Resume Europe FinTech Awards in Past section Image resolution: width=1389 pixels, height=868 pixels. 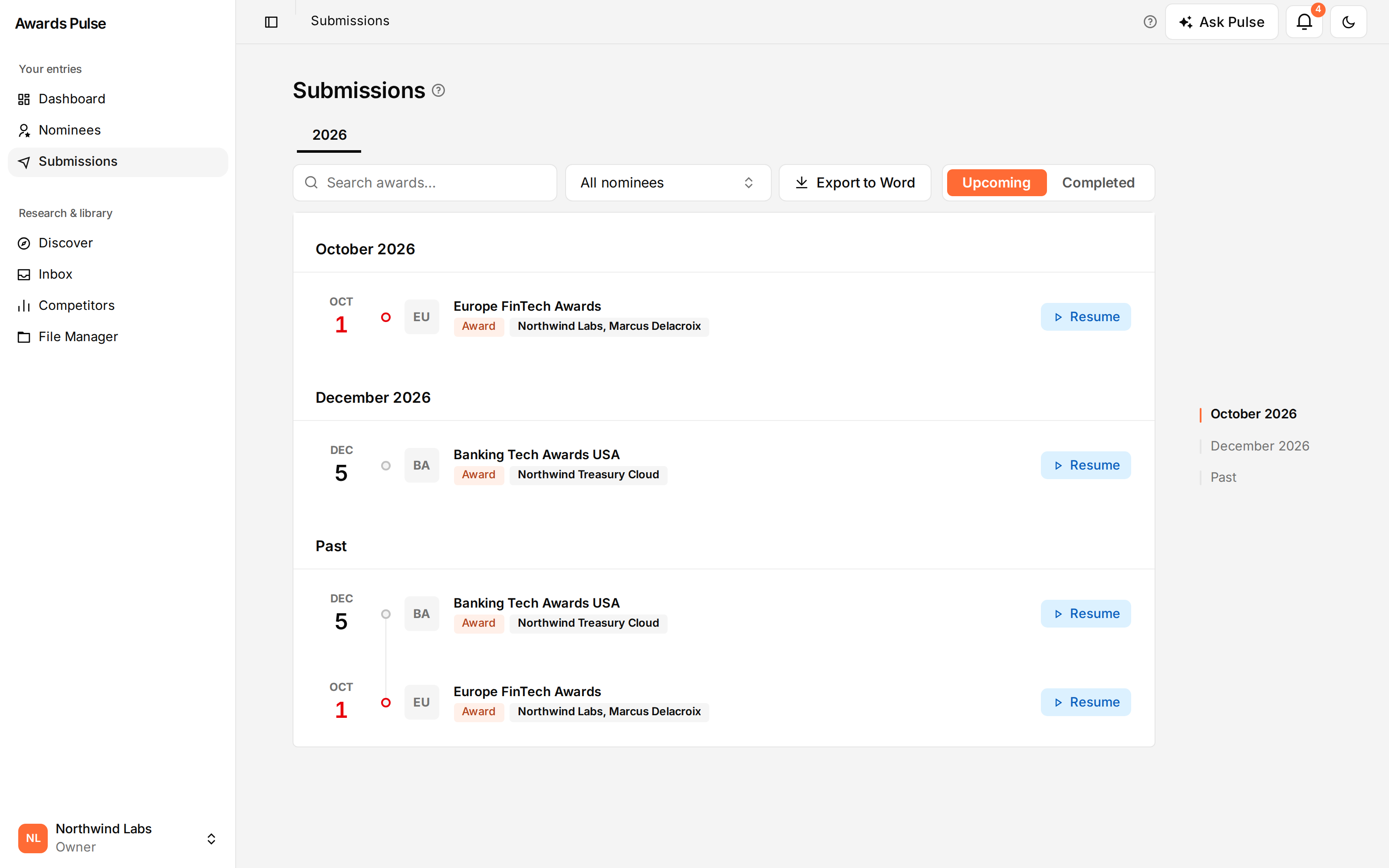1085,702
